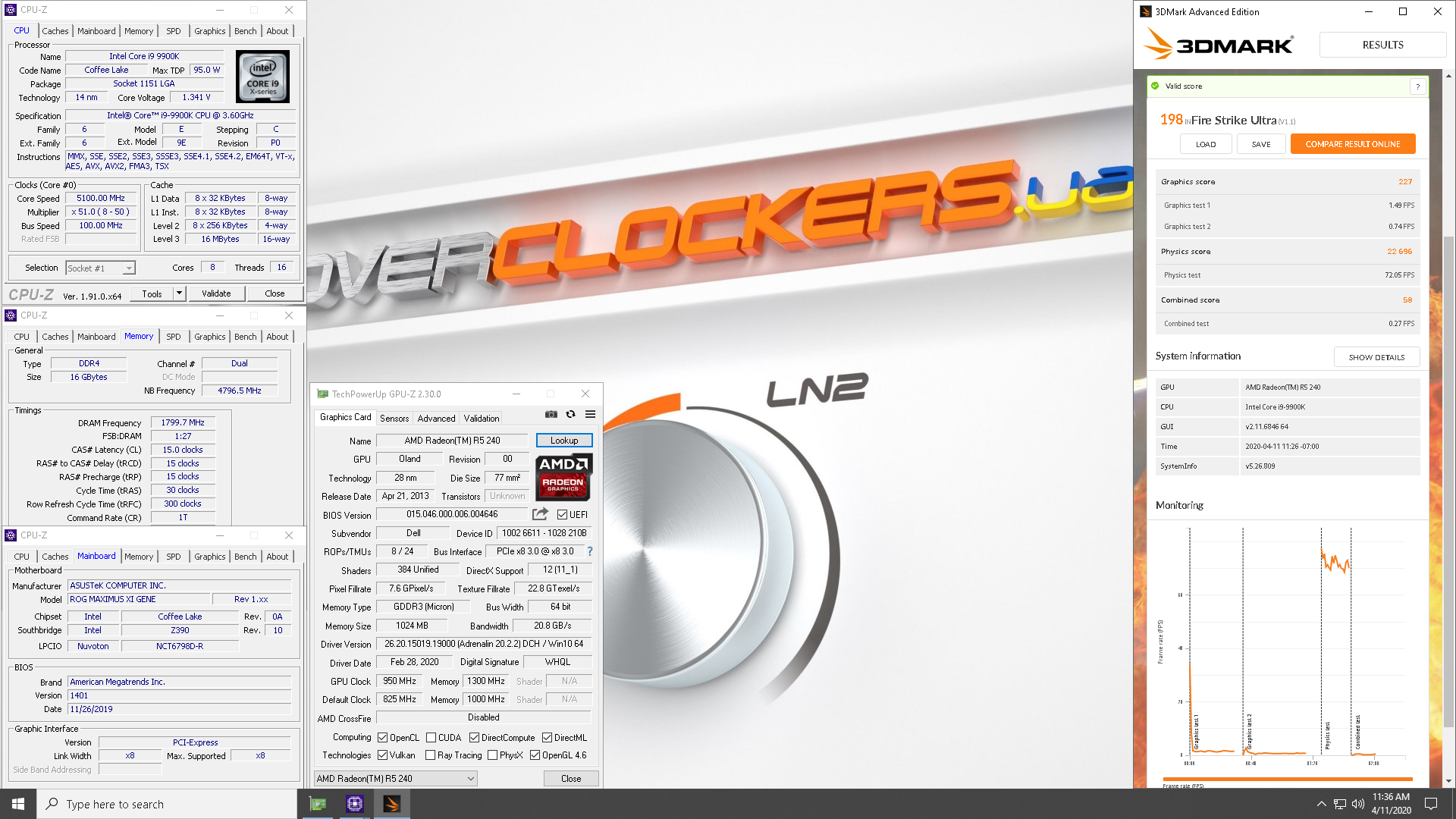
Task: Toggle the DirectML checkbox
Action: (547, 738)
